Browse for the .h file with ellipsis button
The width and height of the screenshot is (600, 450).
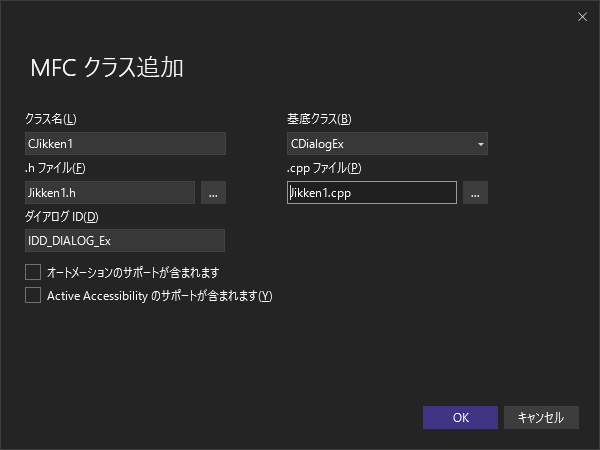(x=214, y=193)
